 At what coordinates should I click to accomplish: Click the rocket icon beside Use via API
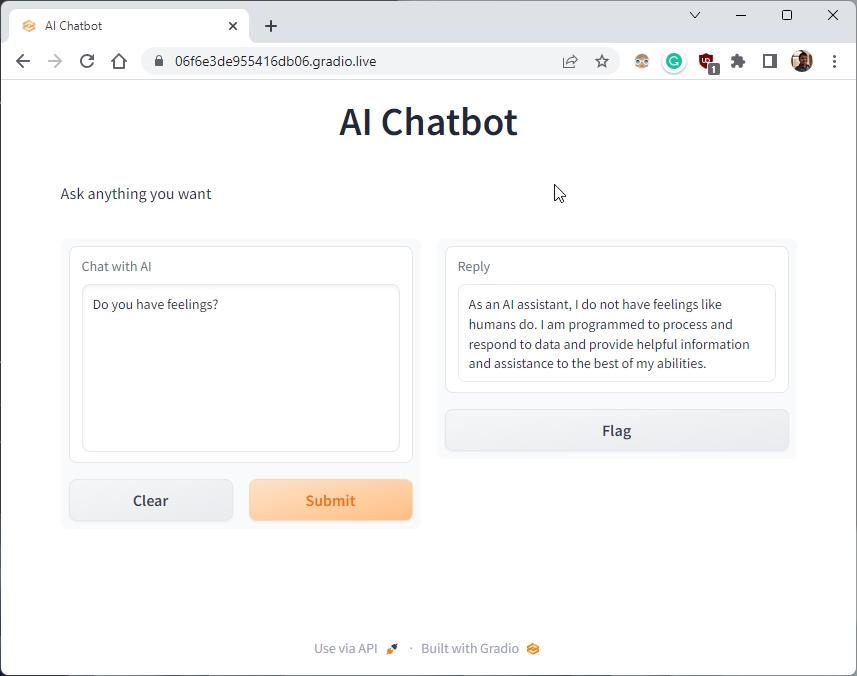point(391,648)
